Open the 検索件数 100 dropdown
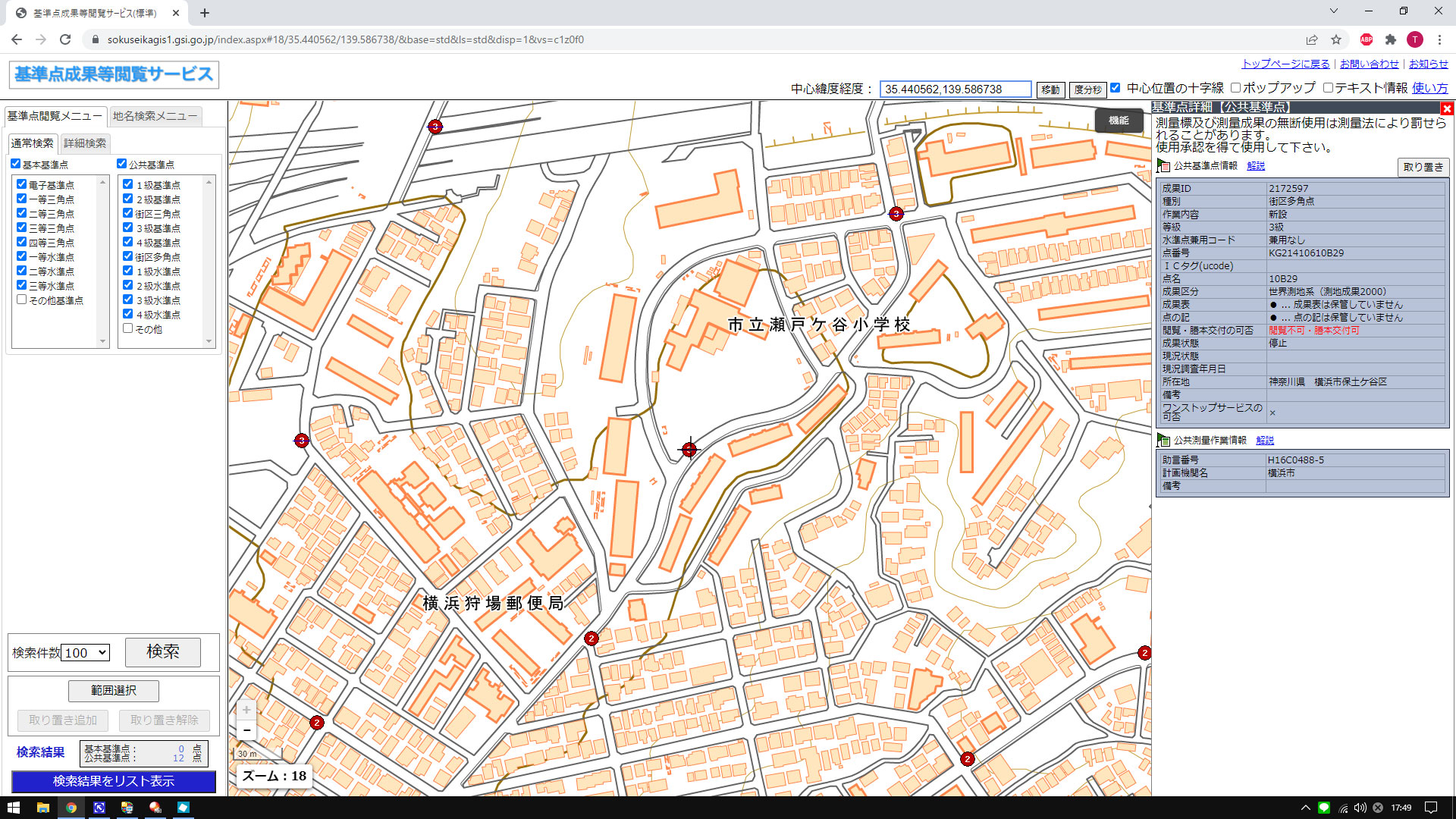The width and height of the screenshot is (1456, 819). tap(86, 652)
